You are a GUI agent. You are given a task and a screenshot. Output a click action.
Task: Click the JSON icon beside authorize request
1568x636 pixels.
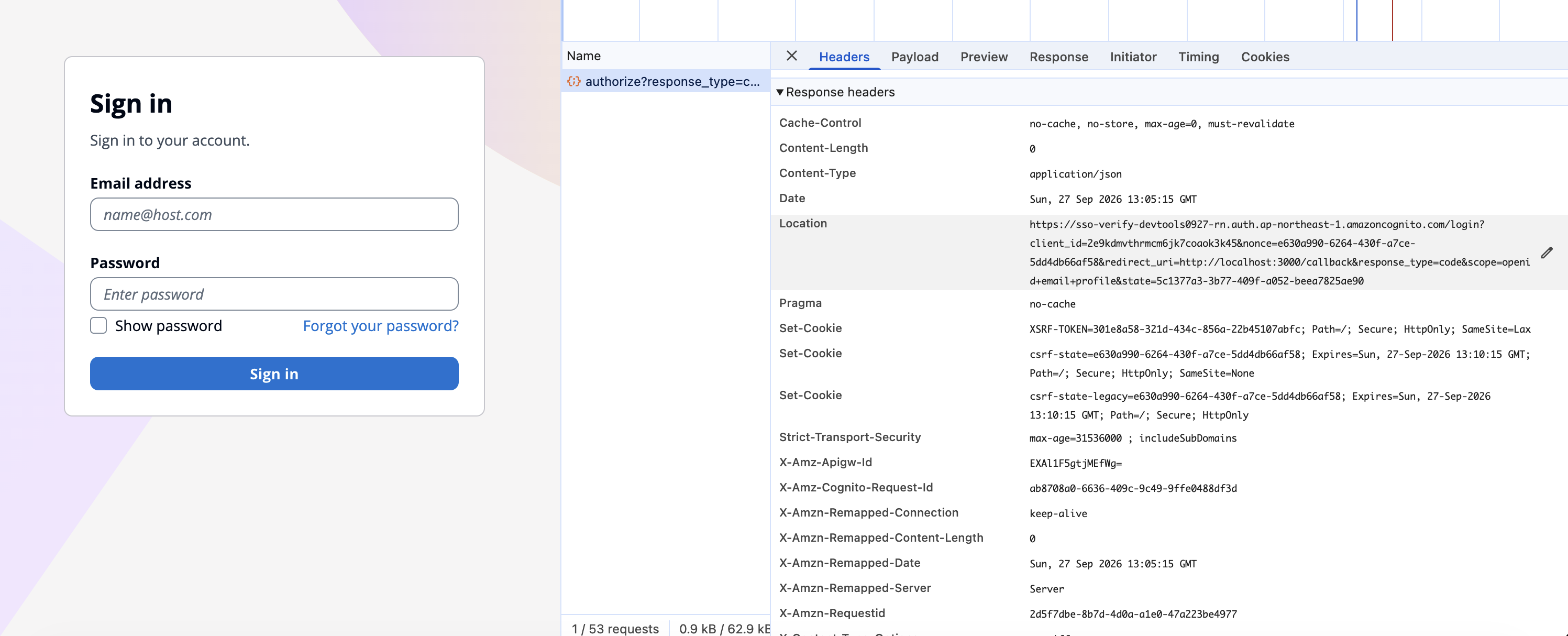(573, 82)
